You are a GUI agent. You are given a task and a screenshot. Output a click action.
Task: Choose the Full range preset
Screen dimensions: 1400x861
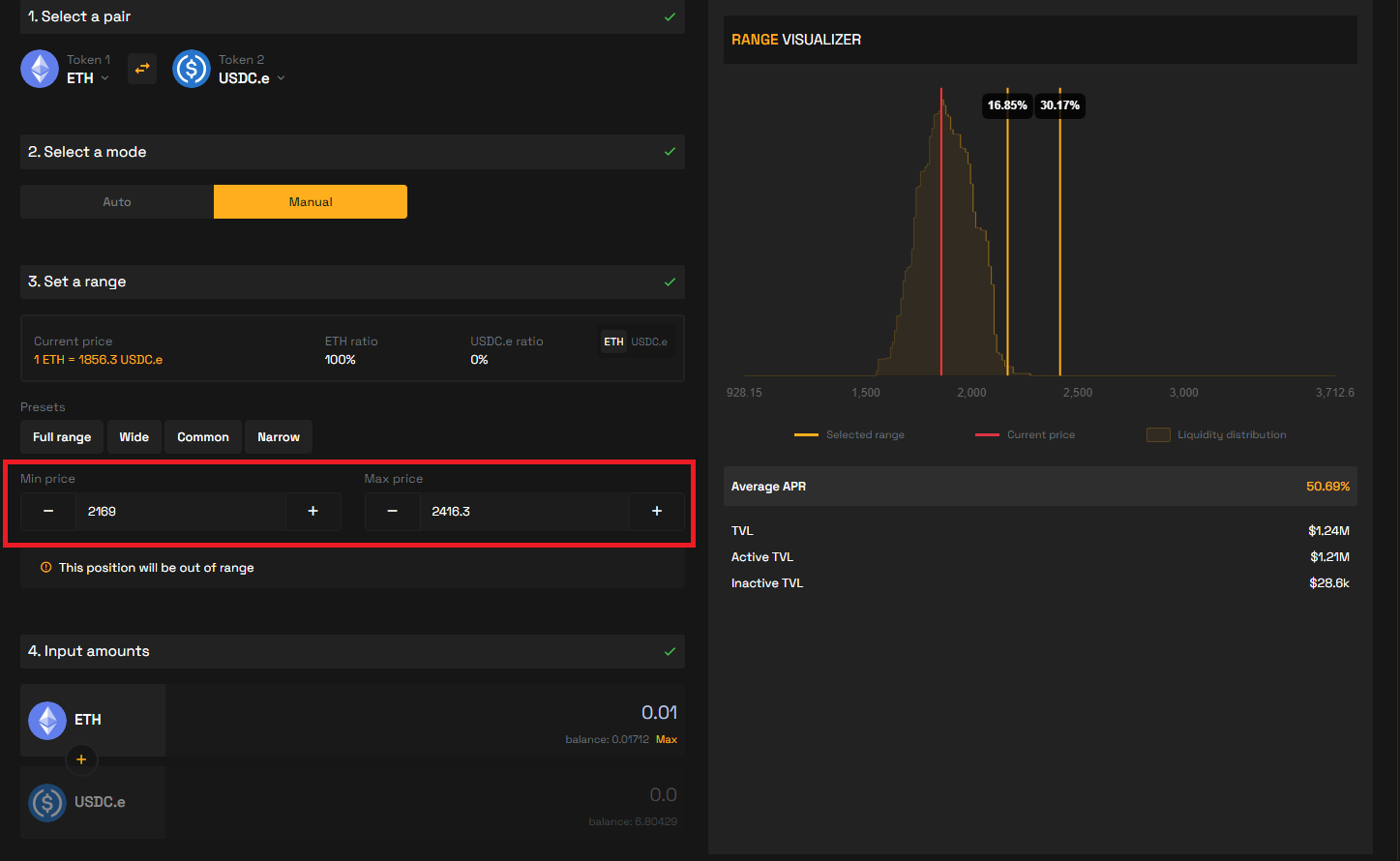point(62,436)
